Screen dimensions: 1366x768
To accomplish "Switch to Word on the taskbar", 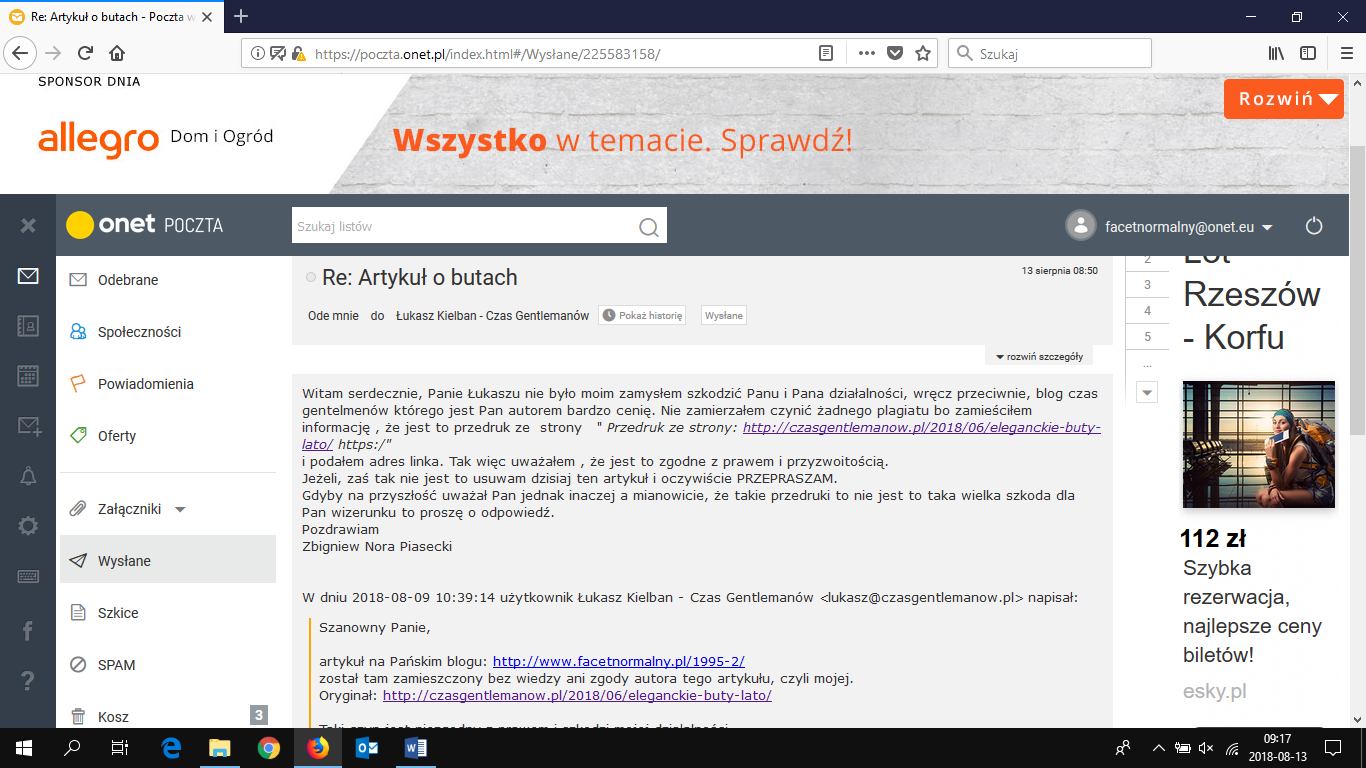I will click(416, 747).
